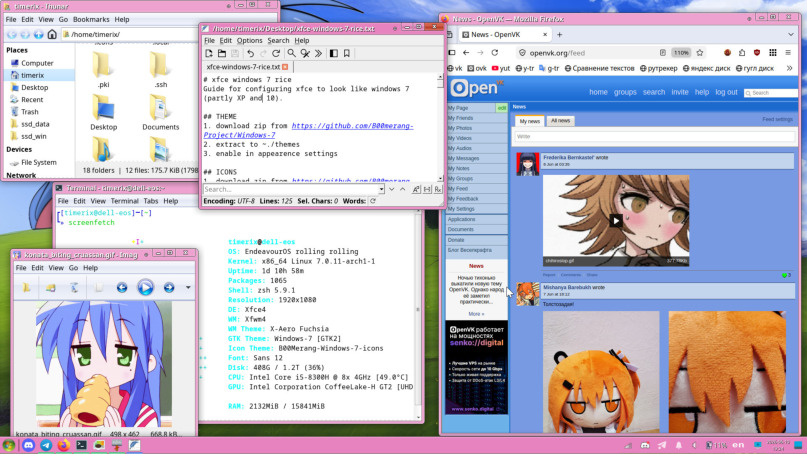Image resolution: width=807 pixels, height=454 pixels.
Task: Open the Search menu in Mousepad
Action: (x=278, y=41)
